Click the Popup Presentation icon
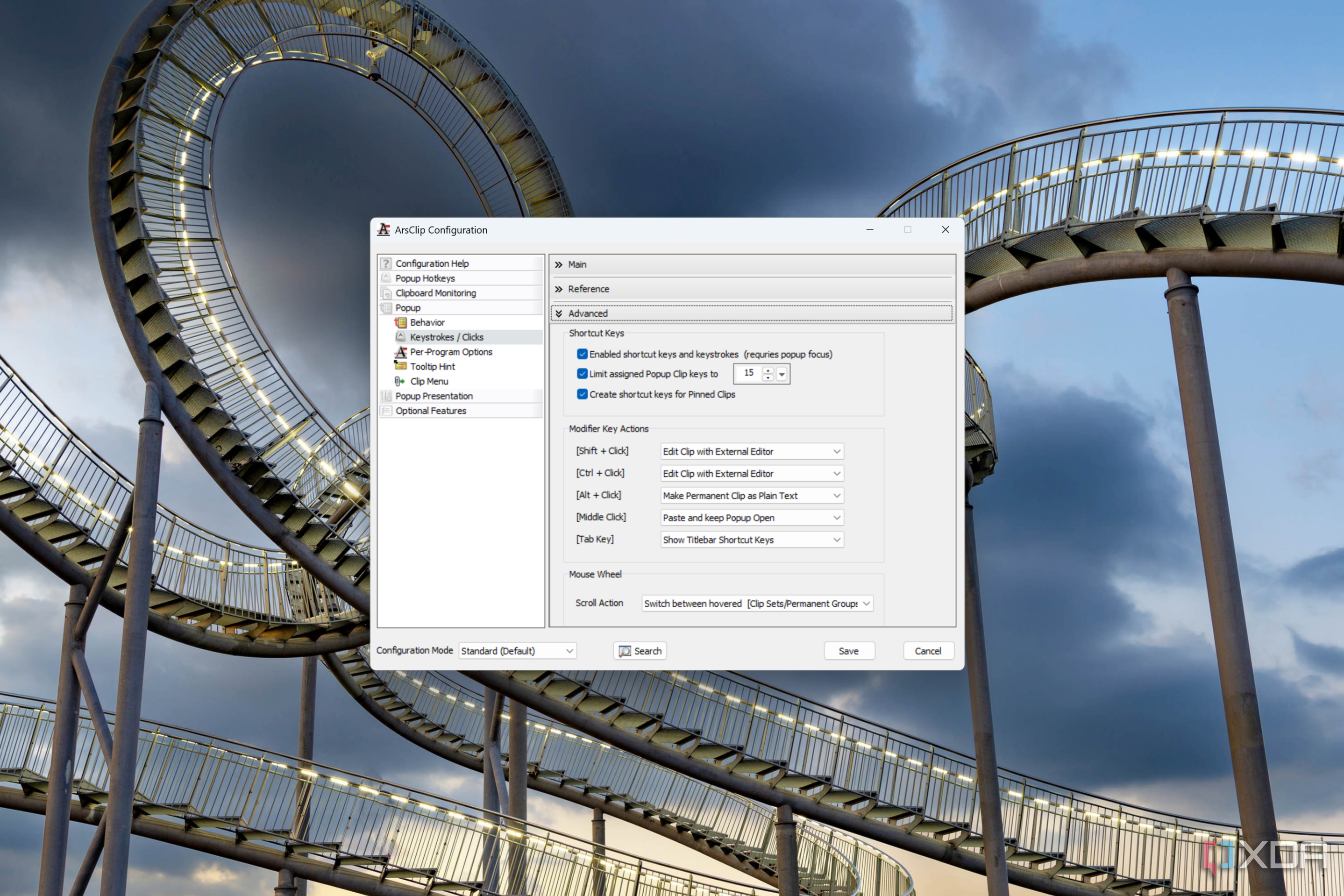This screenshot has width=1344, height=896. (x=386, y=396)
